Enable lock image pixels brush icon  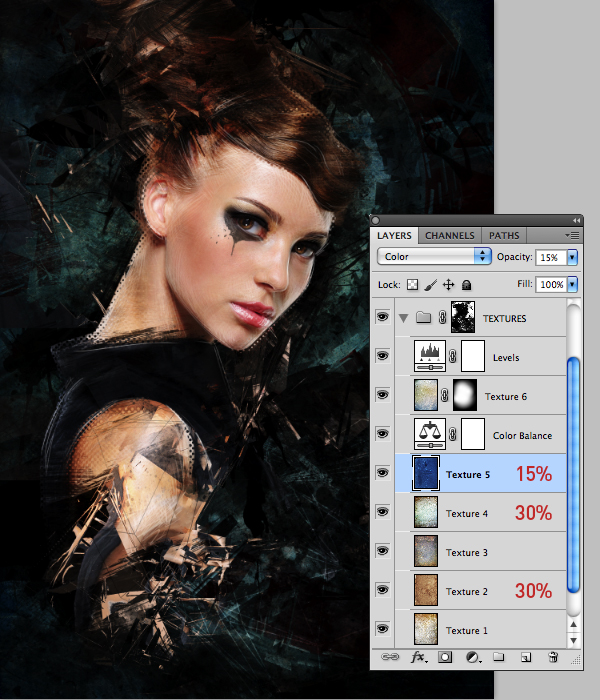pos(430,285)
